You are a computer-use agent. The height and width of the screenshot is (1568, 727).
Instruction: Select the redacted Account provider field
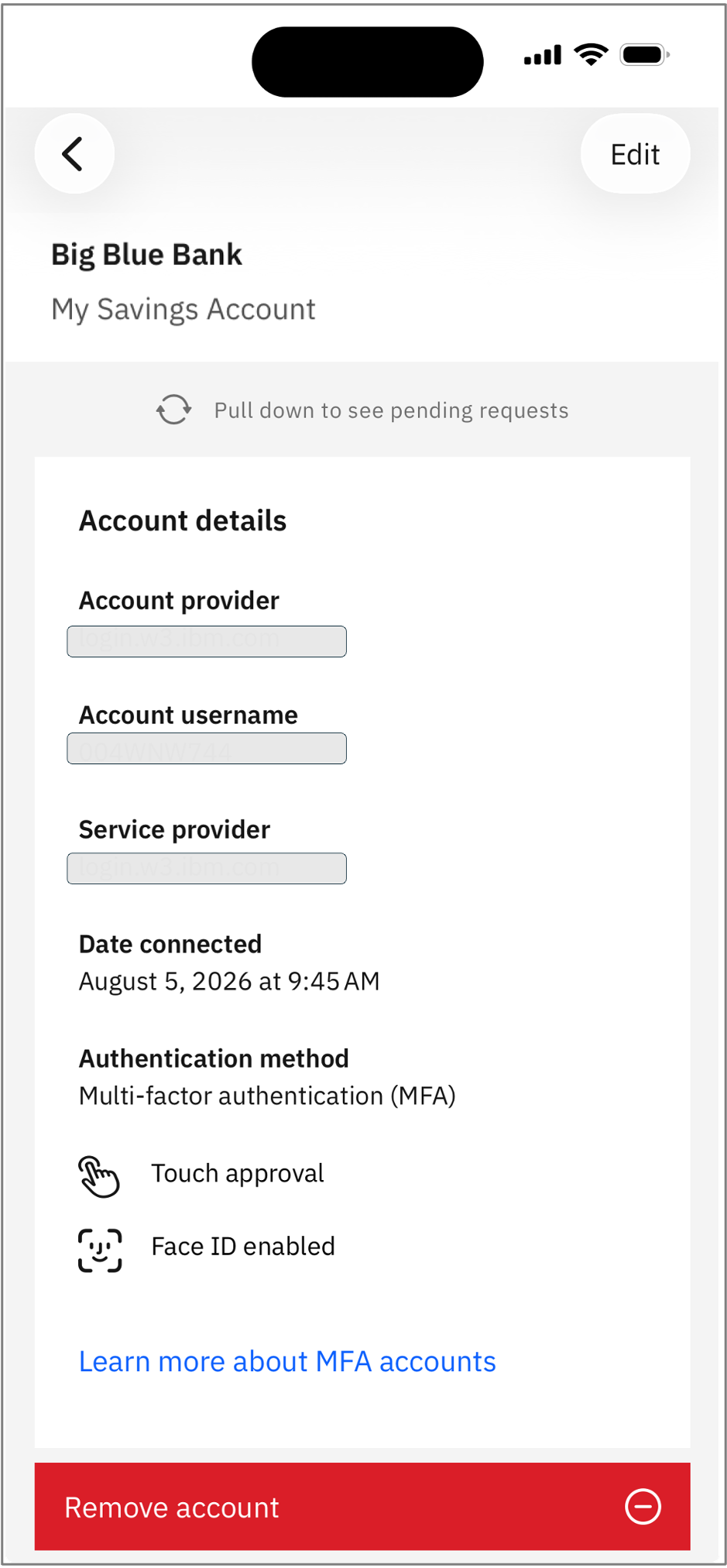[x=207, y=641]
